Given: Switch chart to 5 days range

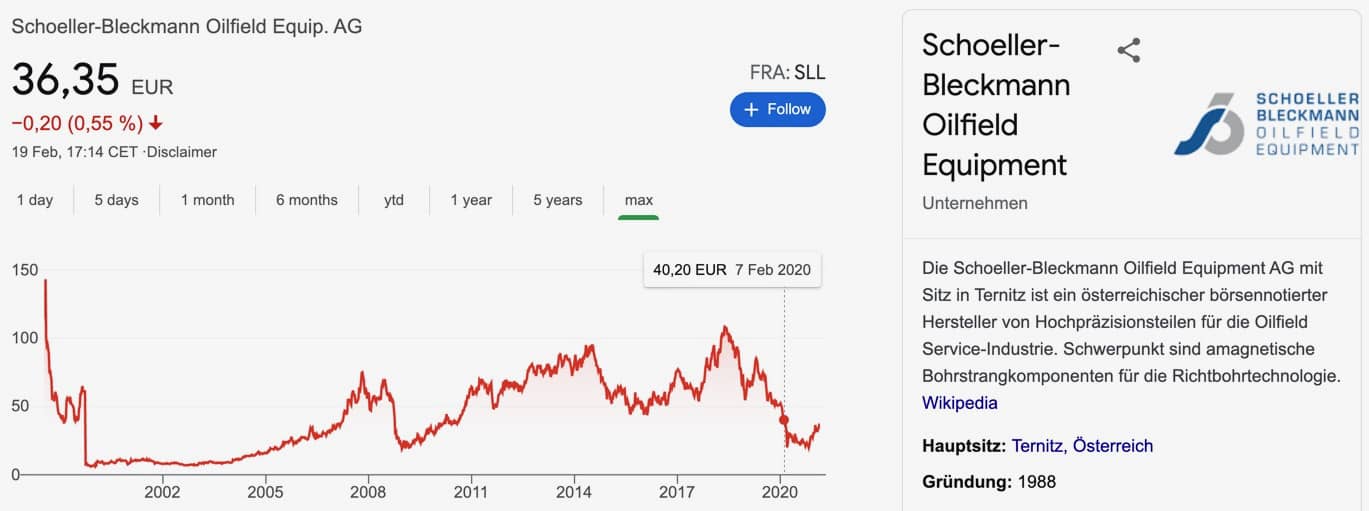Looking at the screenshot, I should click(117, 200).
